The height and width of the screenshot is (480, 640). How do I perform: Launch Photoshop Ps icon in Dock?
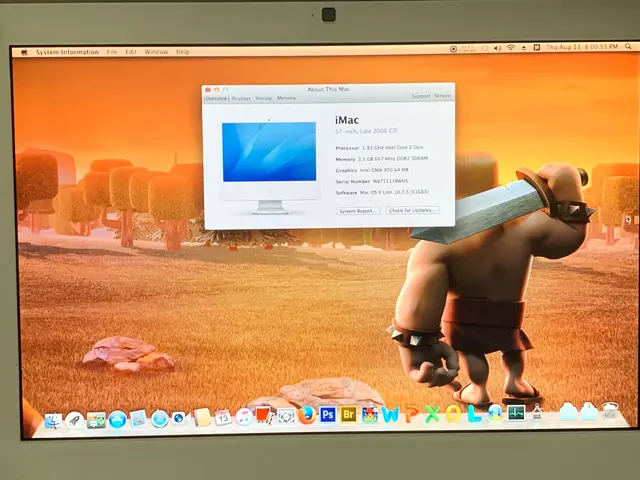tap(328, 415)
